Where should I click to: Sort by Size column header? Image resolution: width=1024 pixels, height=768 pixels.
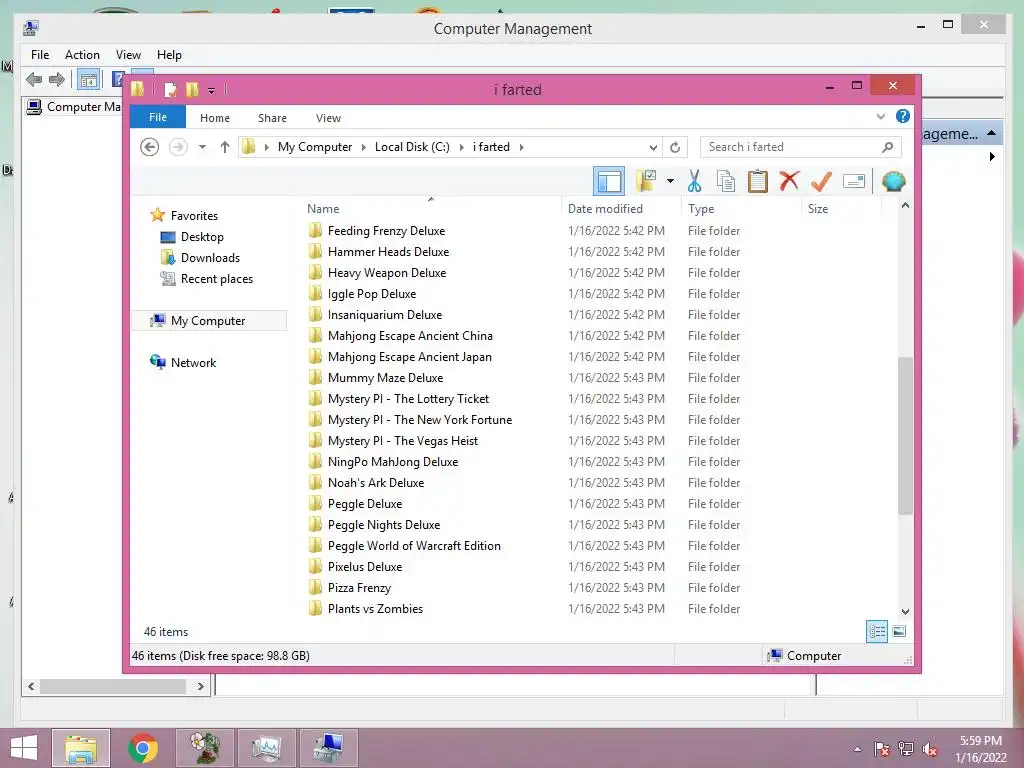coord(818,209)
